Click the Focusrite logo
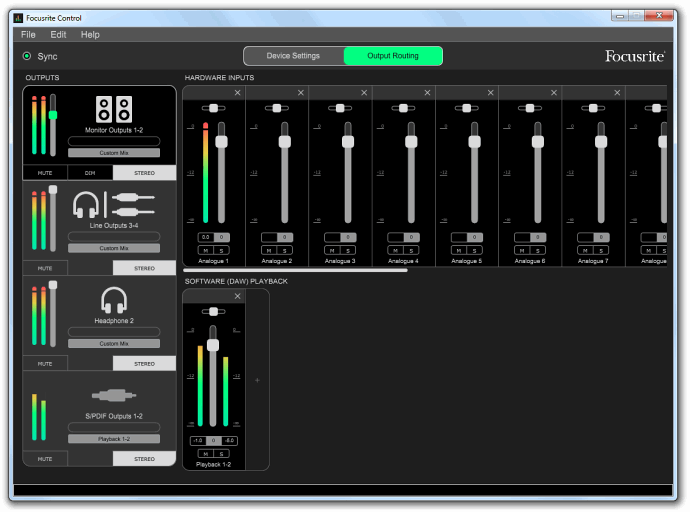690x512 pixels. [x=635, y=56]
